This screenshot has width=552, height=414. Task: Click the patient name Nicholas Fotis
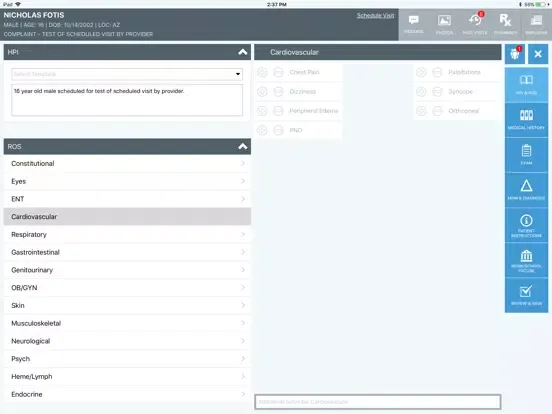pyautogui.click(x=34, y=15)
